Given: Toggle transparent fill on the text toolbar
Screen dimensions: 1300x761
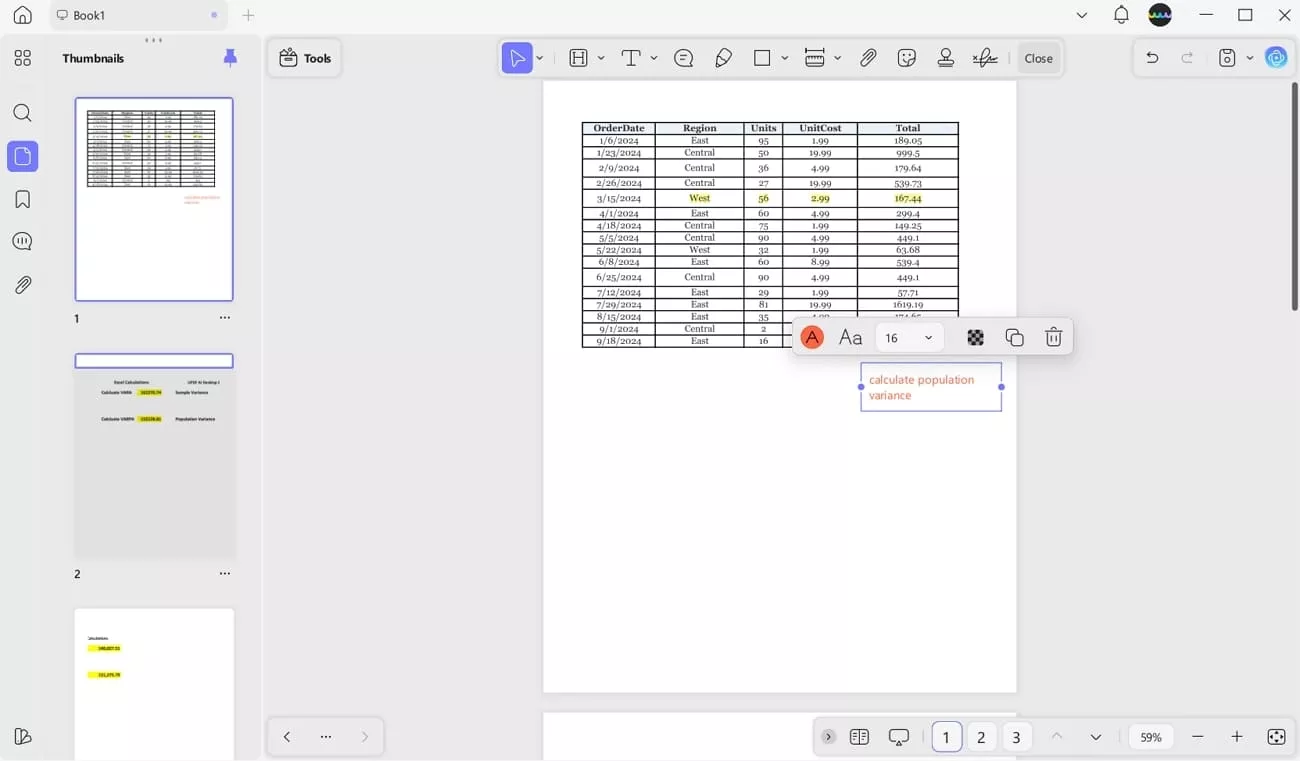Looking at the screenshot, I should (x=975, y=337).
